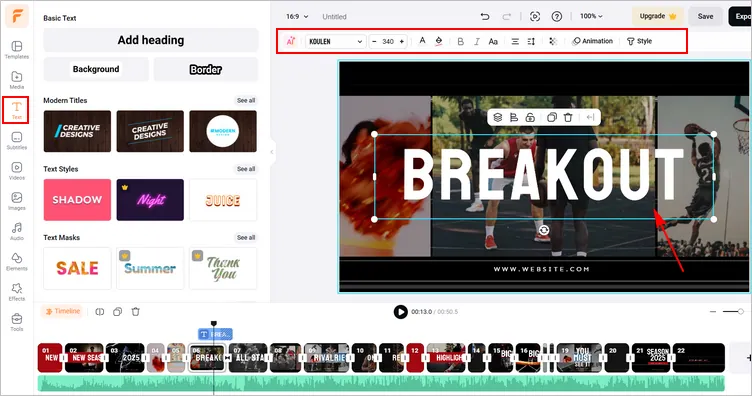
Task: Delete the scene with timeline trash icon
Action: pos(136,312)
